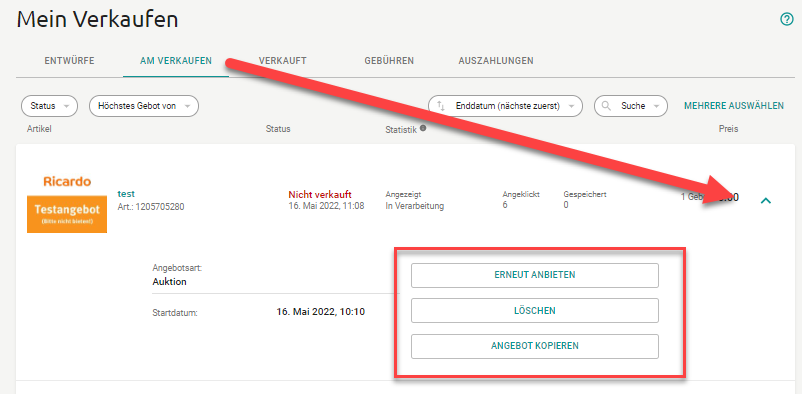Open the Status filter dropdown

[x=49, y=106]
